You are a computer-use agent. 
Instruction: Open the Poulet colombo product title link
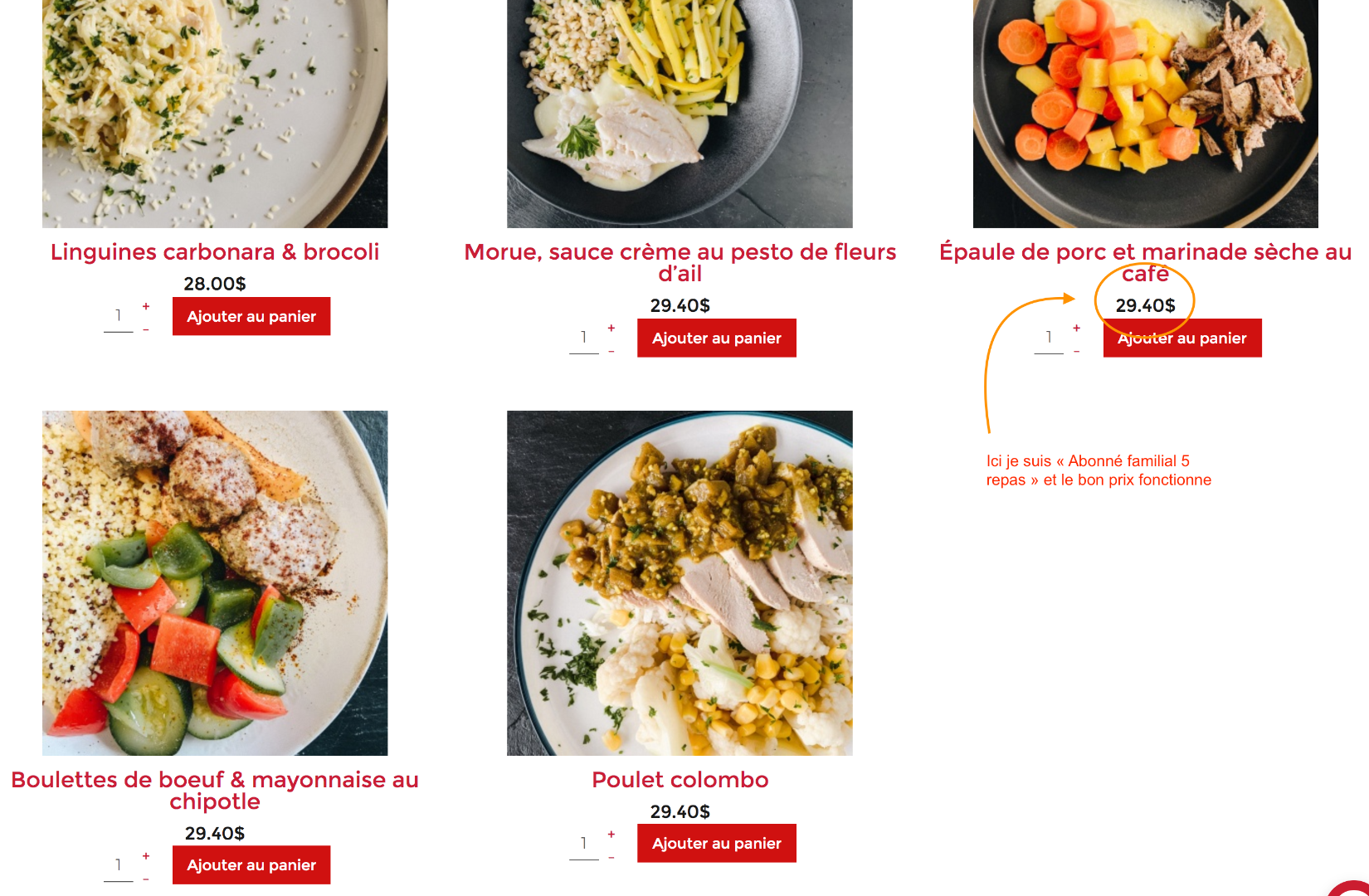680,780
